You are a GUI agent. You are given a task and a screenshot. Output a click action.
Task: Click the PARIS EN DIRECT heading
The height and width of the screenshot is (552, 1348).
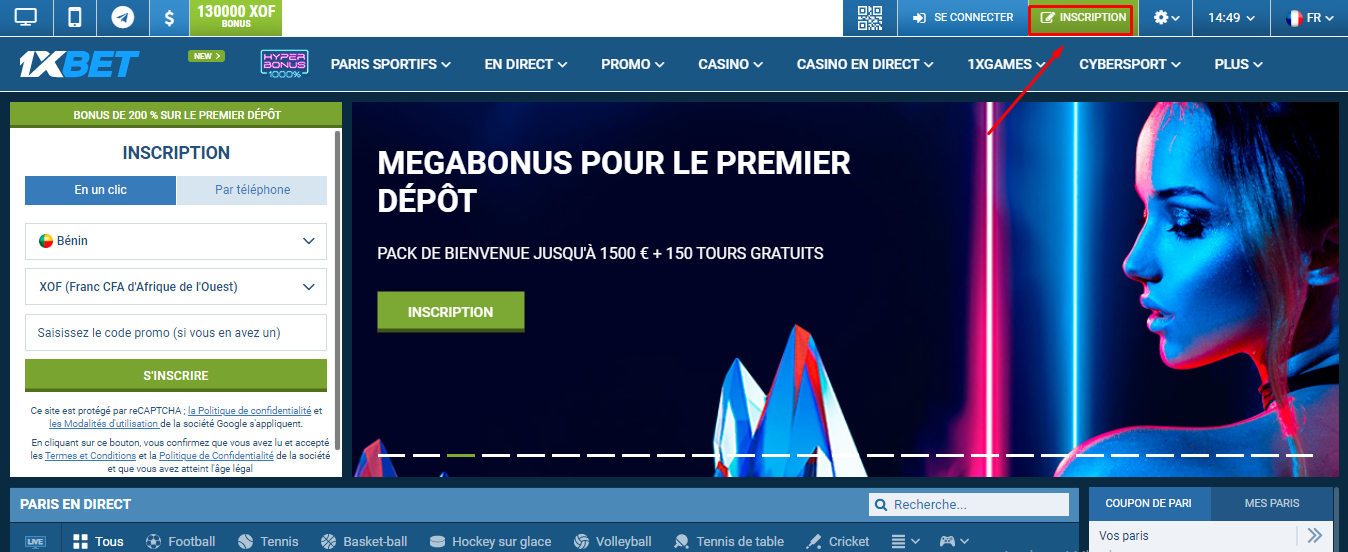click(75, 504)
